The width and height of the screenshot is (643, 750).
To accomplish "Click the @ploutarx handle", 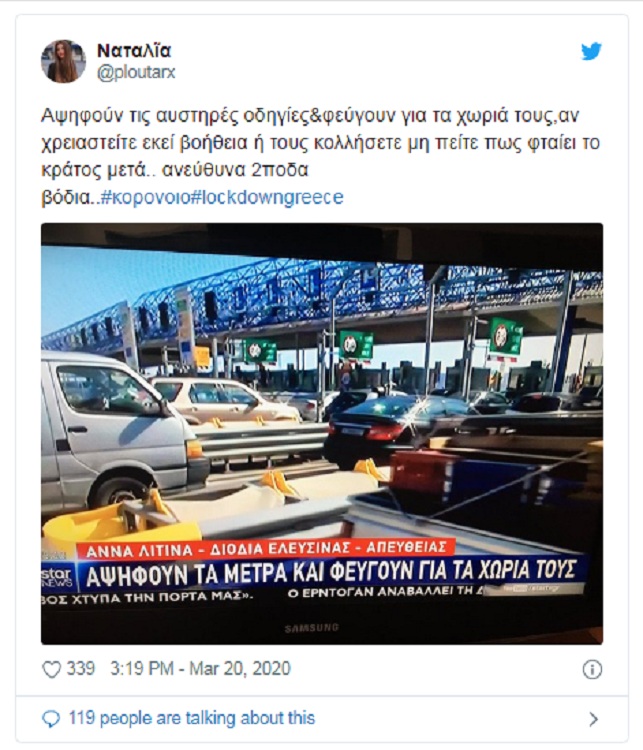I will (x=136, y=72).
